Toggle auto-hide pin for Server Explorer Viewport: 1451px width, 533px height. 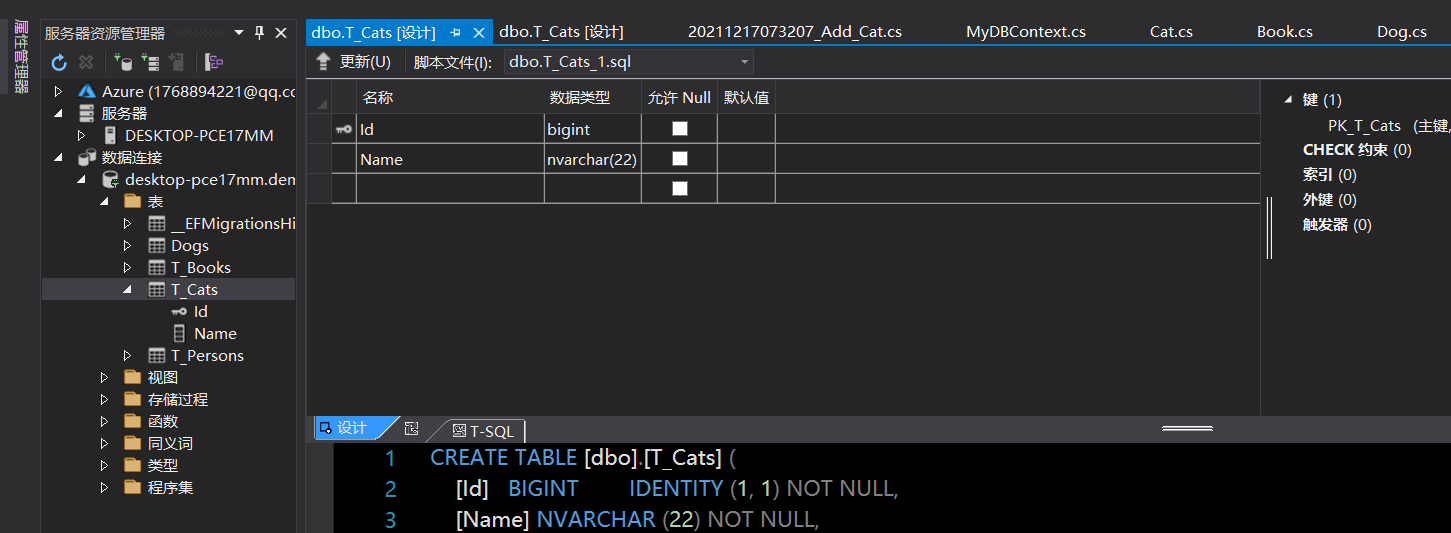[259, 33]
